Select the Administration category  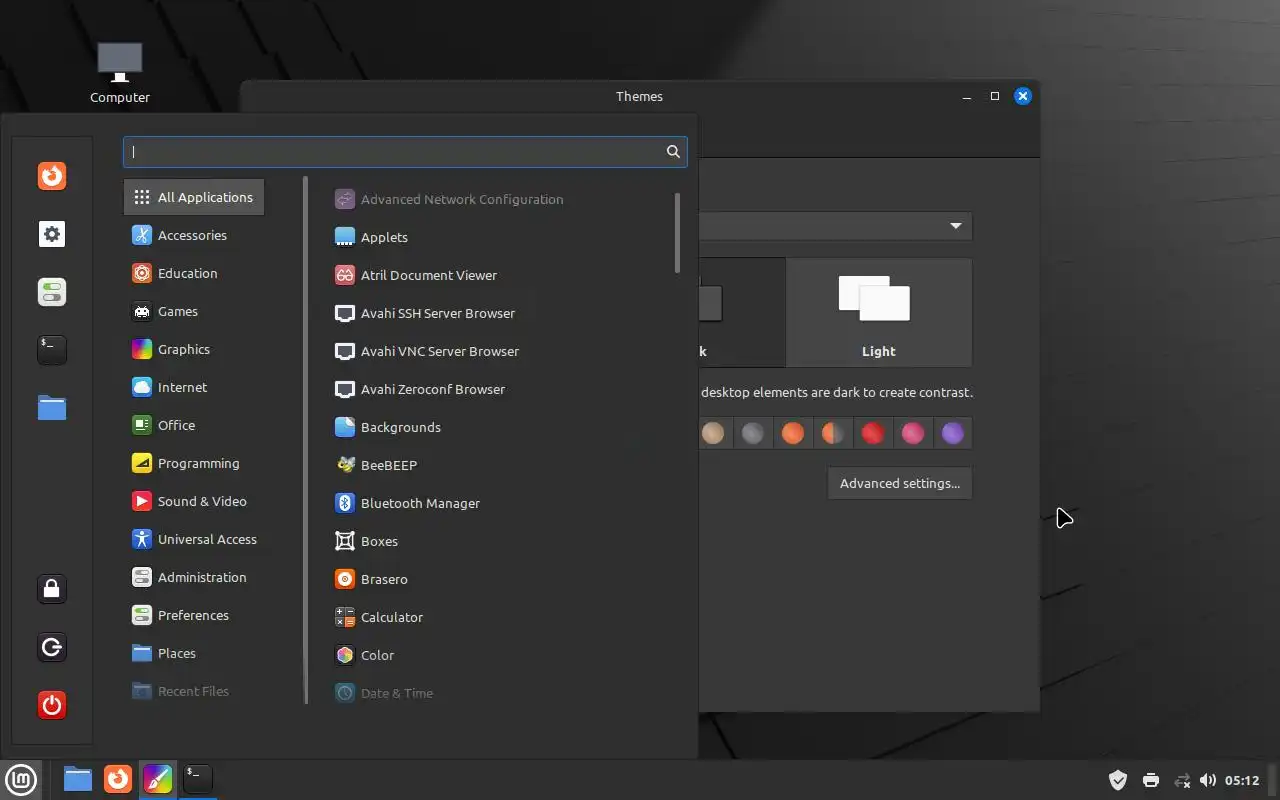click(194, 577)
